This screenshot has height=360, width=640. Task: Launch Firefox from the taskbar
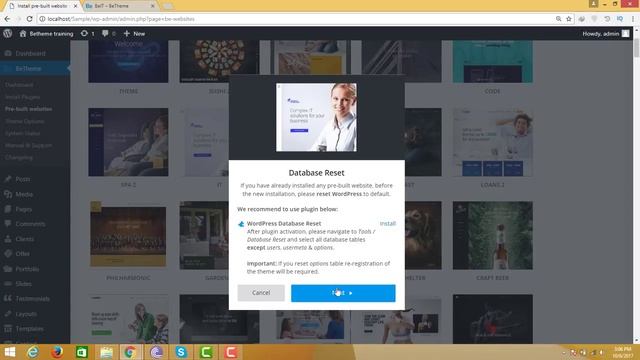[57, 352]
